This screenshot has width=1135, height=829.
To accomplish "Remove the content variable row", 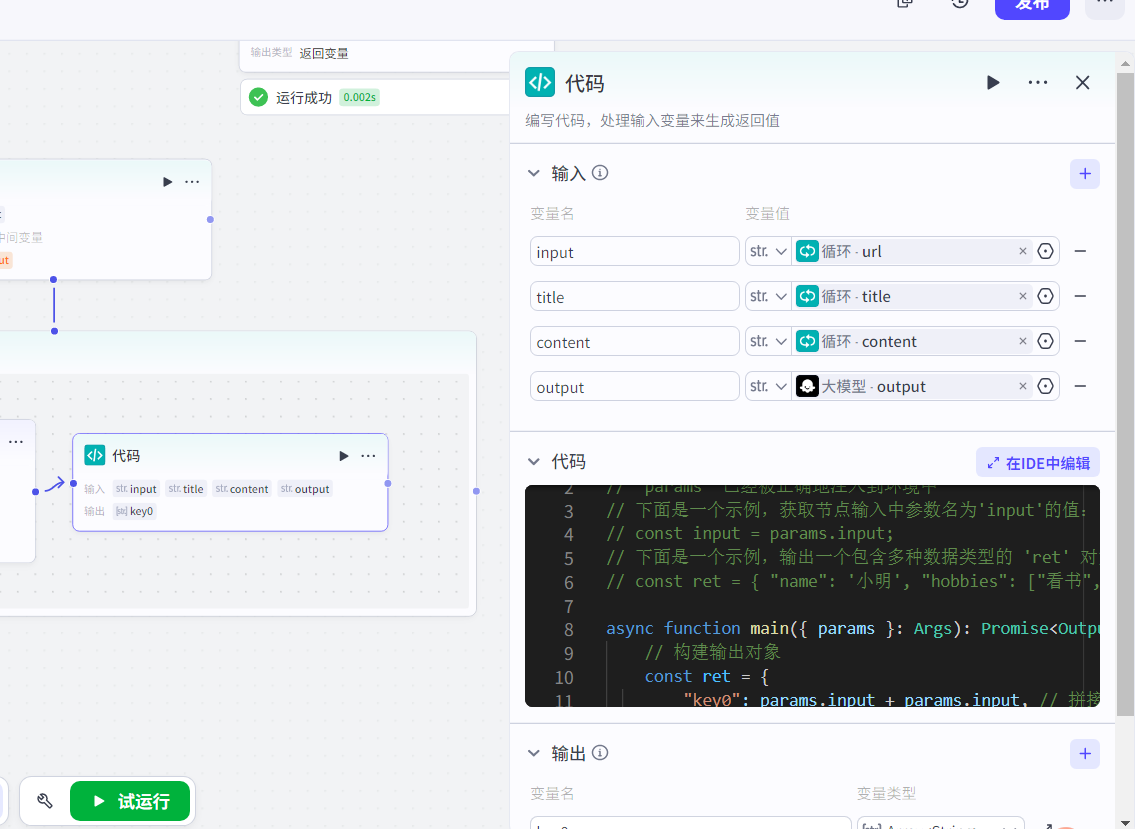I will point(1080,341).
